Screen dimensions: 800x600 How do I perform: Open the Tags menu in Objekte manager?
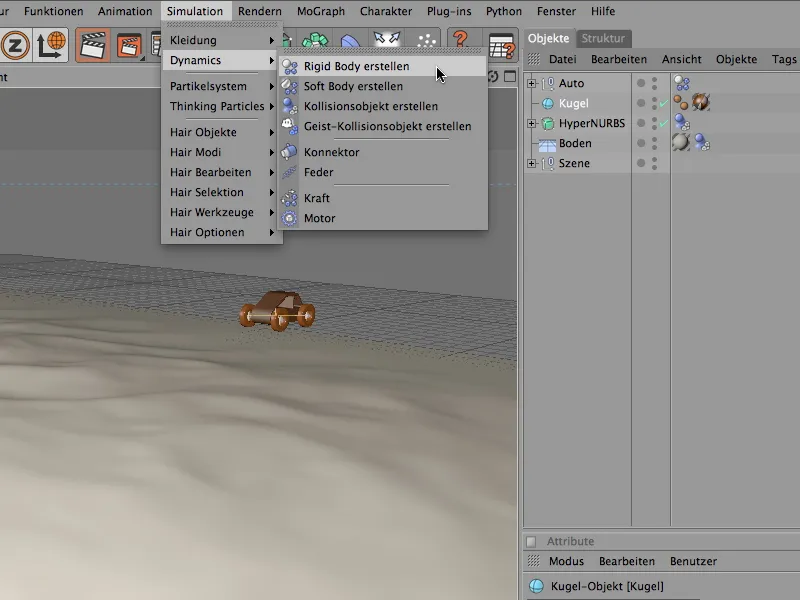point(784,59)
